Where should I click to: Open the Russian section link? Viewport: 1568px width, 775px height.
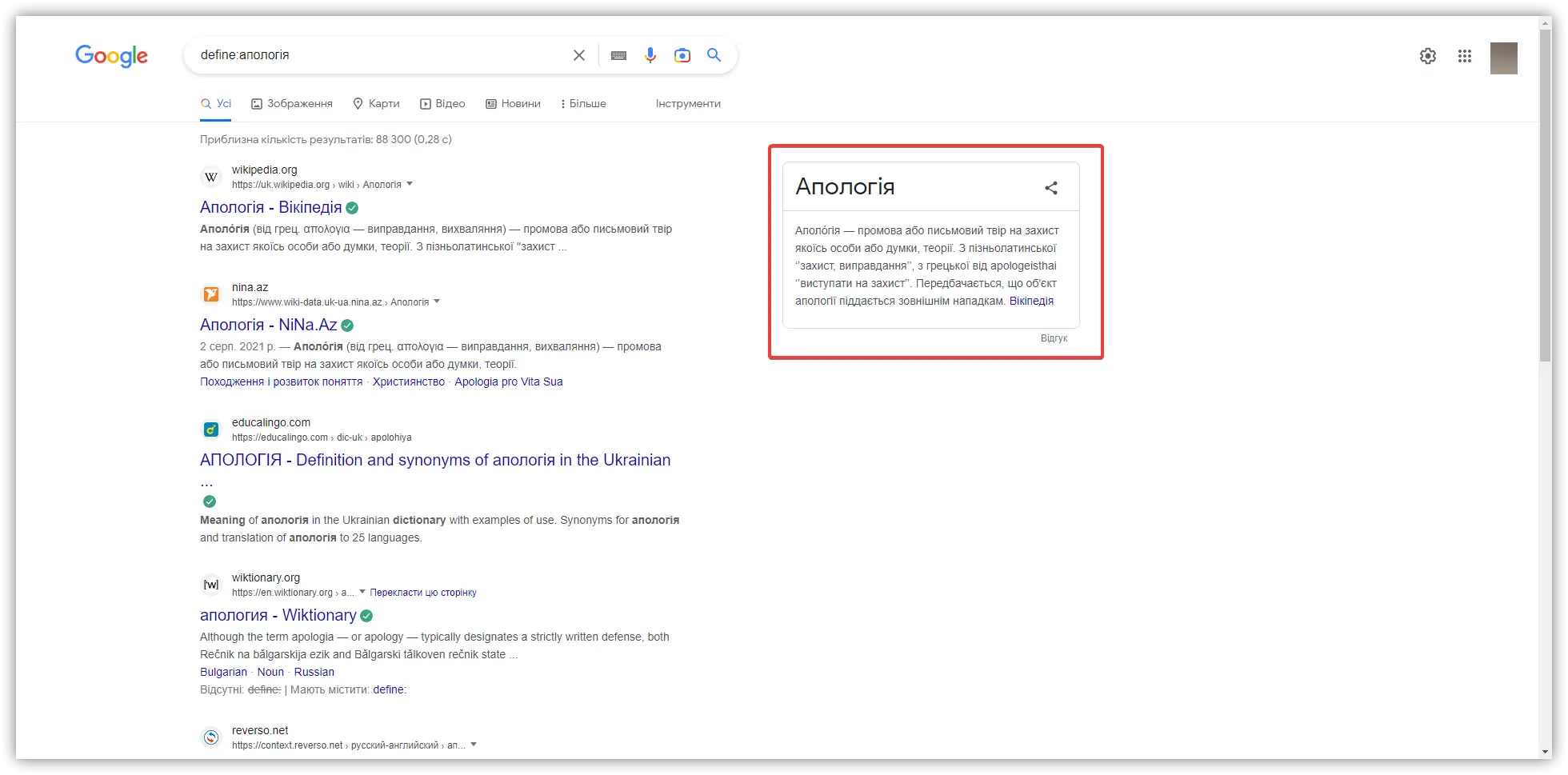[x=314, y=673]
